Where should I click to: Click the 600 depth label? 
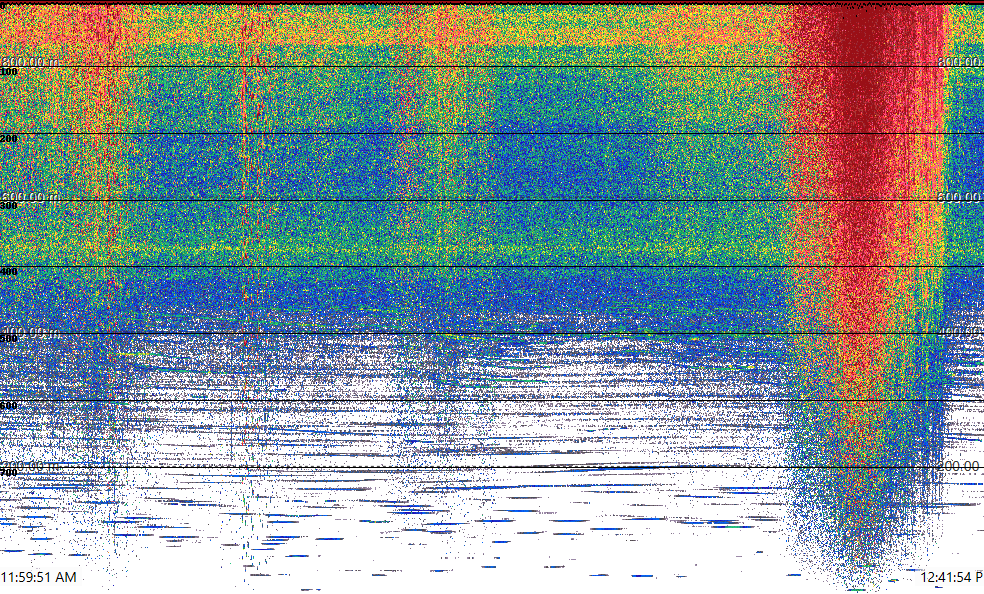9,406
